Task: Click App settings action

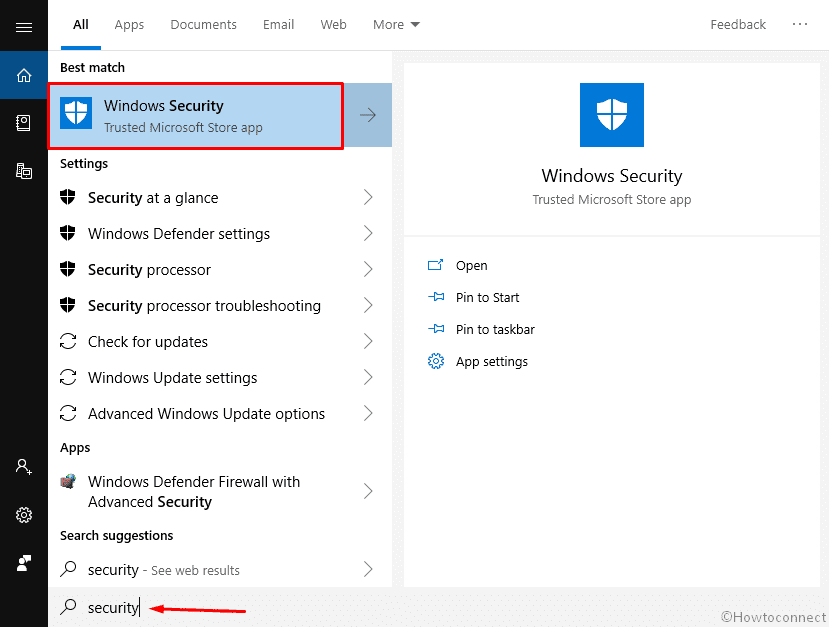Action: 492,362
